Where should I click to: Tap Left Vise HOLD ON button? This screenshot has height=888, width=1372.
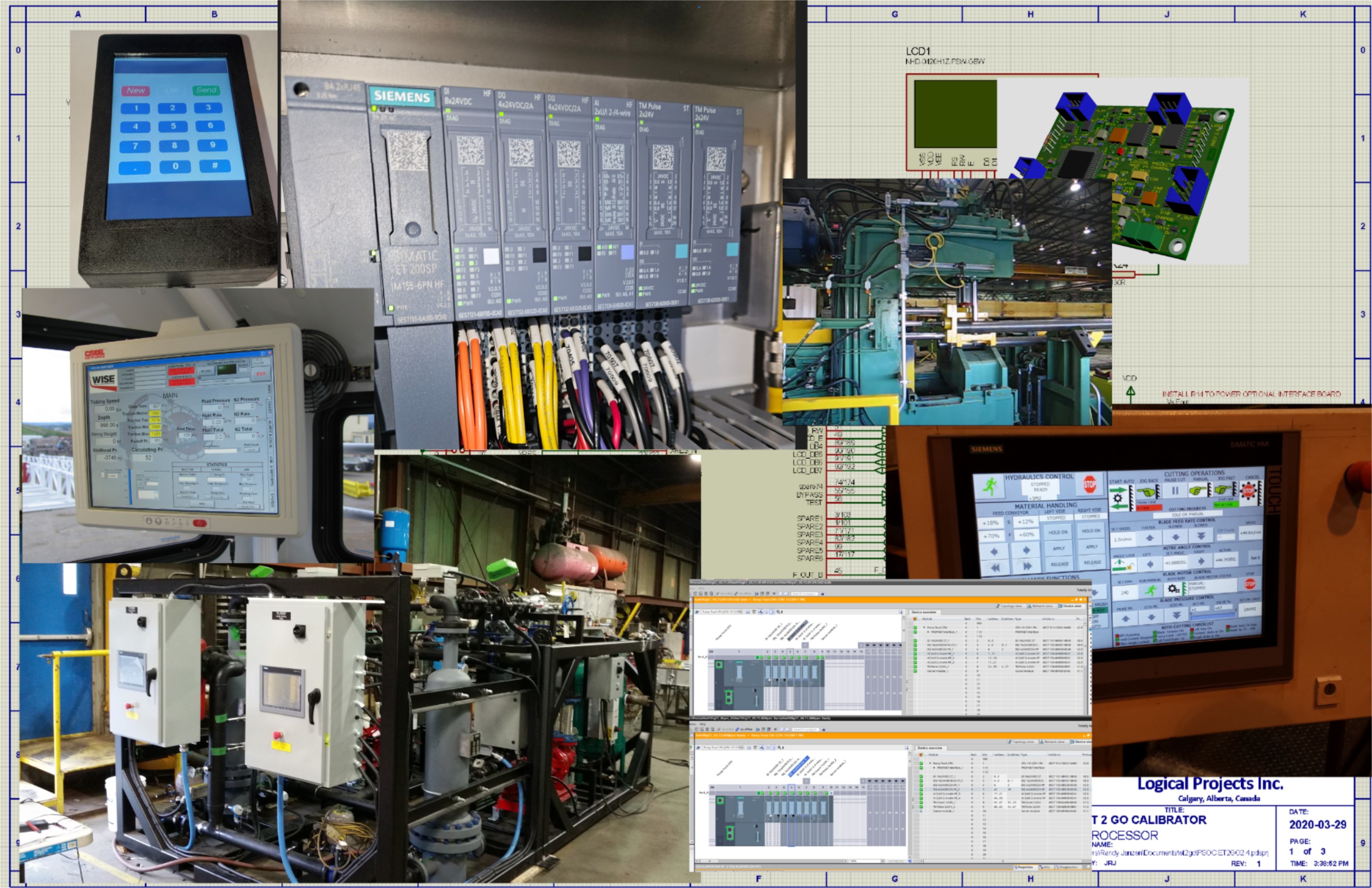coord(1058,533)
